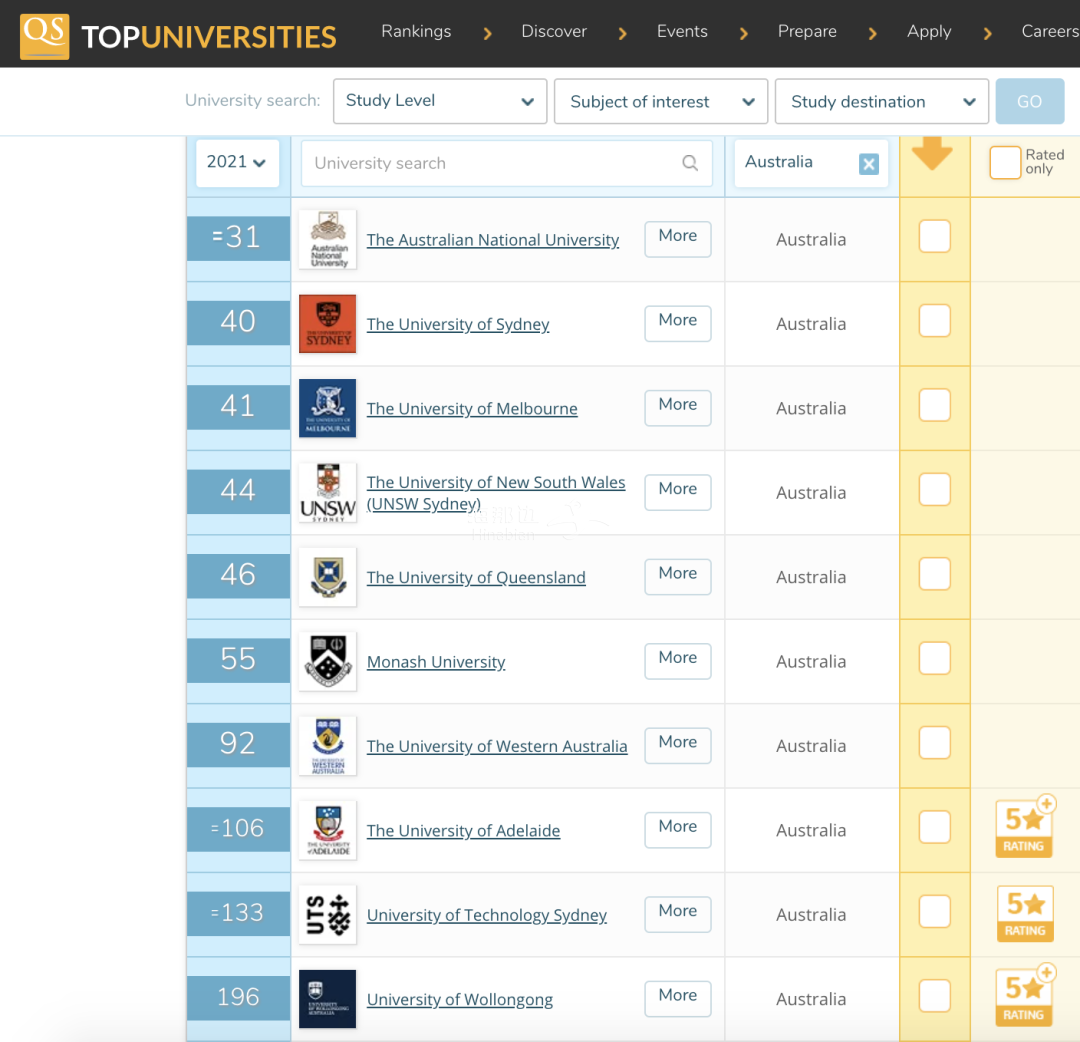Expand the Events menu arrow
Image resolution: width=1080 pixels, height=1042 pixels.
(x=744, y=33)
